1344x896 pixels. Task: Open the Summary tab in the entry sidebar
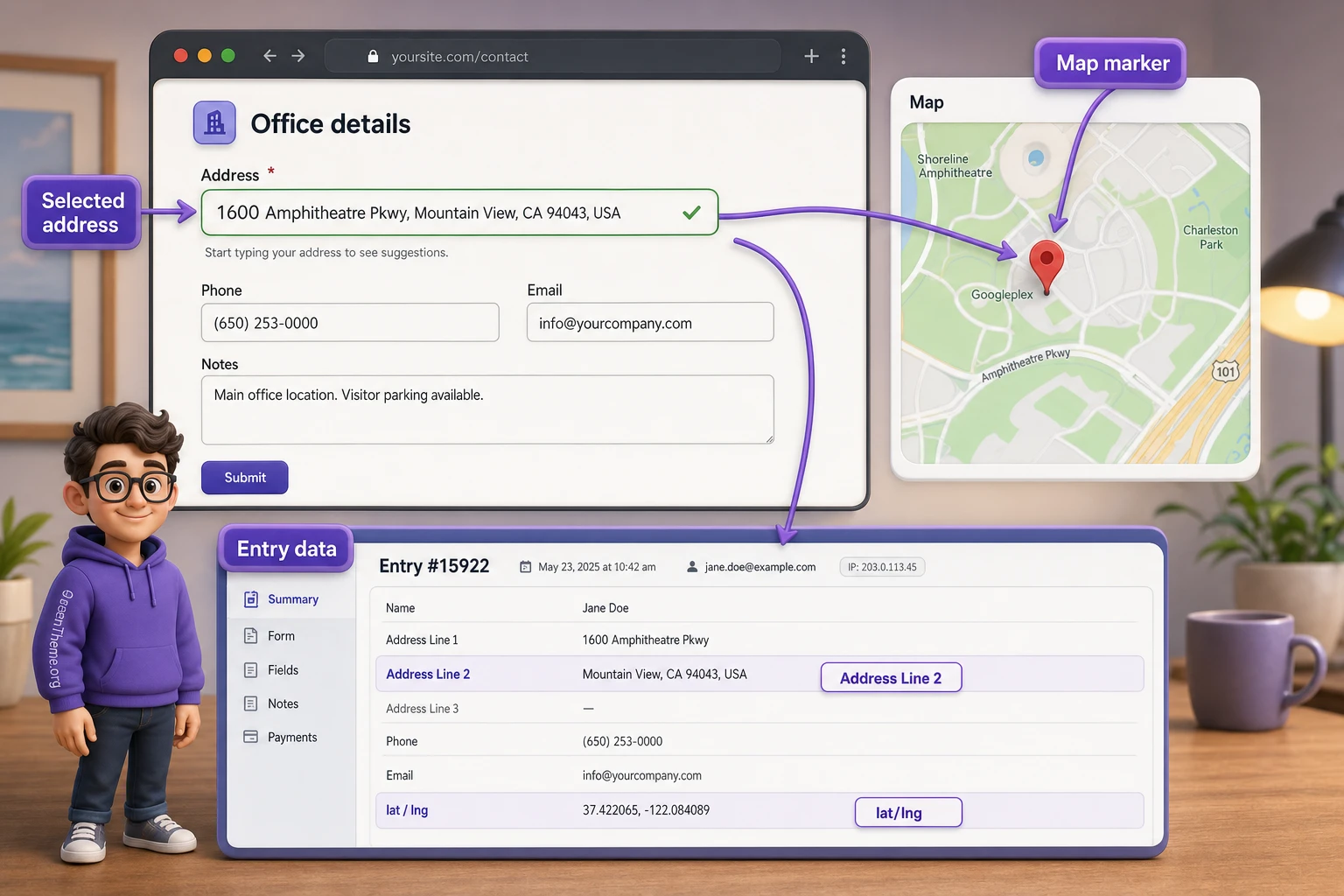click(x=291, y=599)
